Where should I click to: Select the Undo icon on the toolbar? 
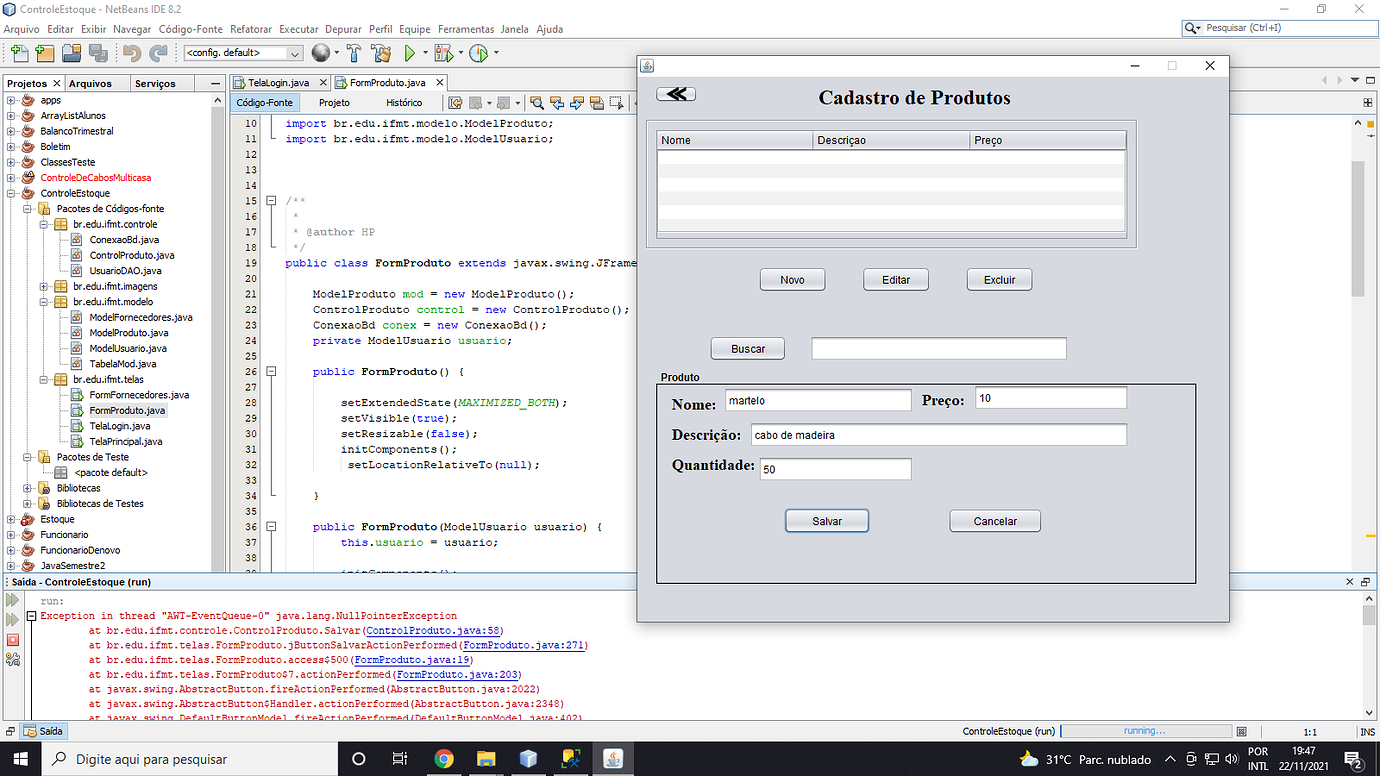pyautogui.click(x=132, y=51)
